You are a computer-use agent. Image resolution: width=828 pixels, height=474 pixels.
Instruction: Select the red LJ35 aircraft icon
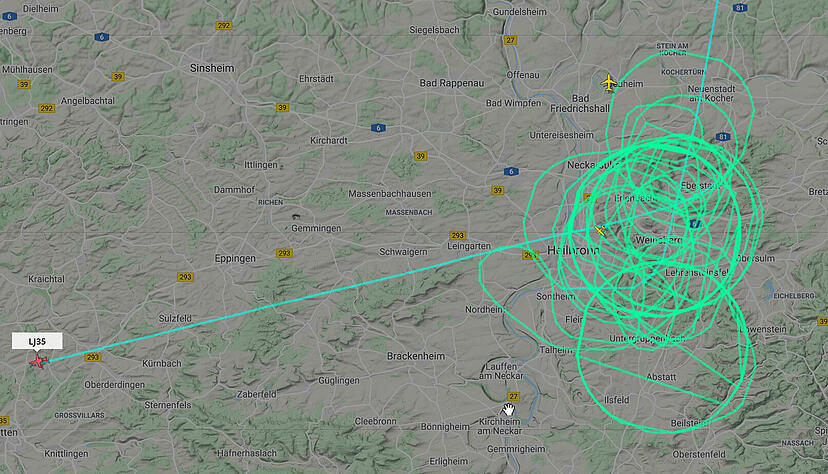point(39,361)
